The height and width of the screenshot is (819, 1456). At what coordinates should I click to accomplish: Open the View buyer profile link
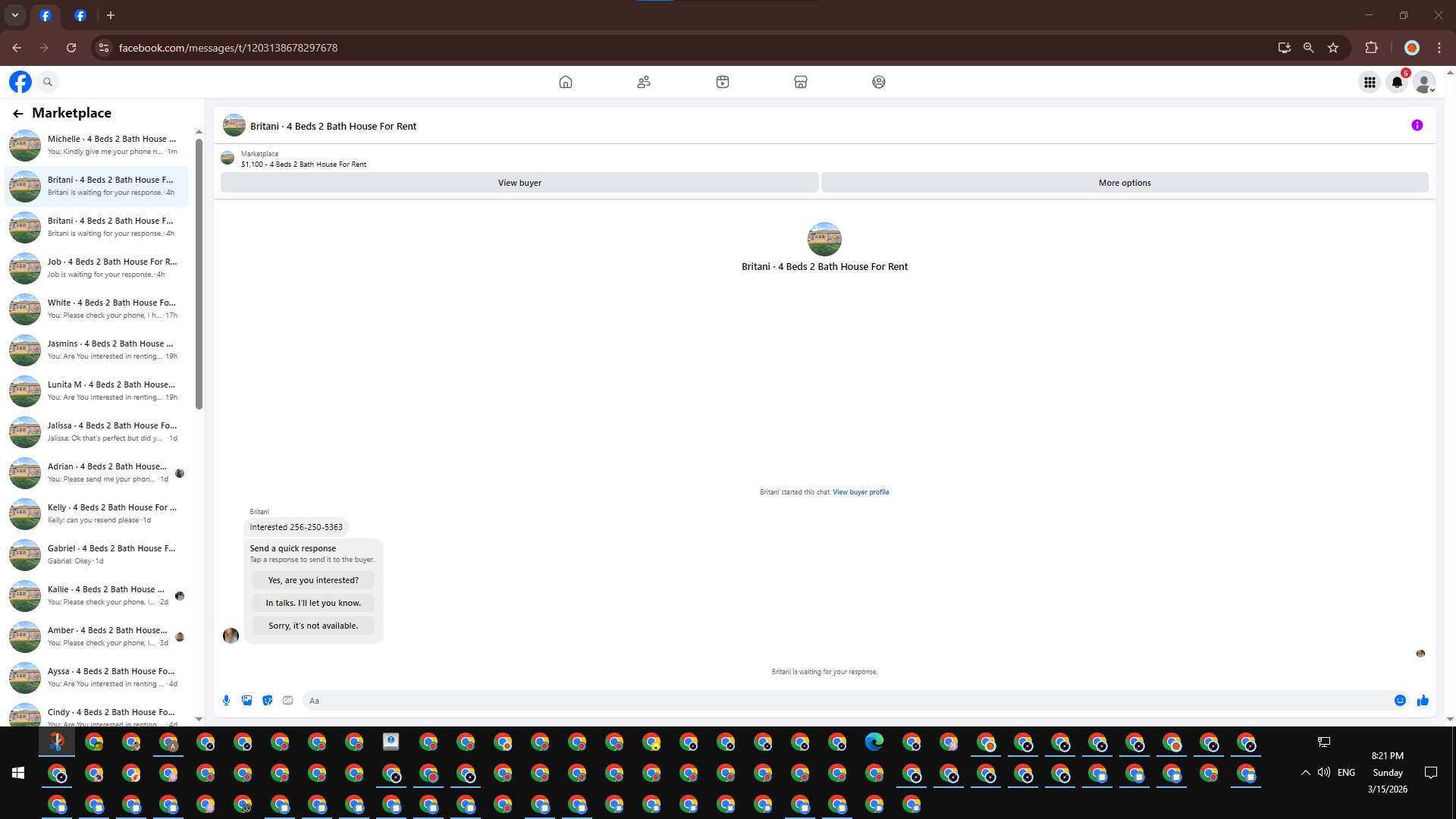861,492
